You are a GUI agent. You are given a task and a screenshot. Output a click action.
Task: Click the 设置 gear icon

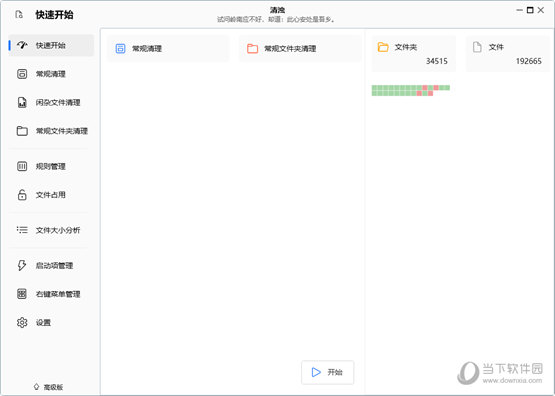tap(22, 322)
